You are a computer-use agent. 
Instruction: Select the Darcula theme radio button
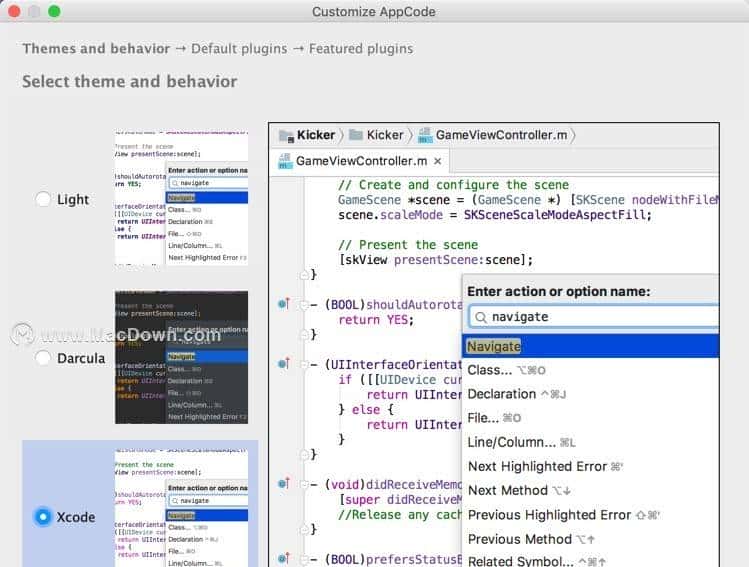[x=43, y=358]
